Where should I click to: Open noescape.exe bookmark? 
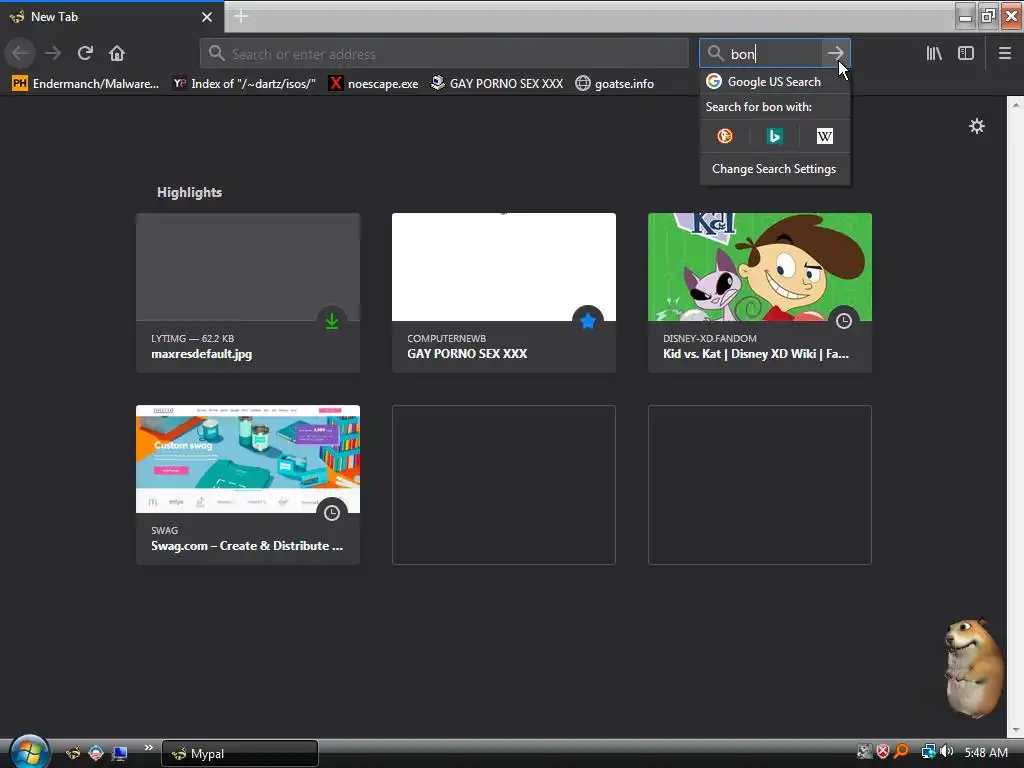pyautogui.click(x=374, y=84)
